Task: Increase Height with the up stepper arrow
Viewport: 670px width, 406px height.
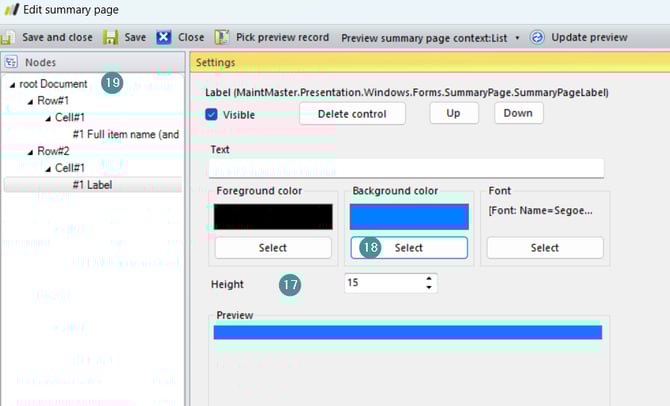Action: [x=429, y=279]
